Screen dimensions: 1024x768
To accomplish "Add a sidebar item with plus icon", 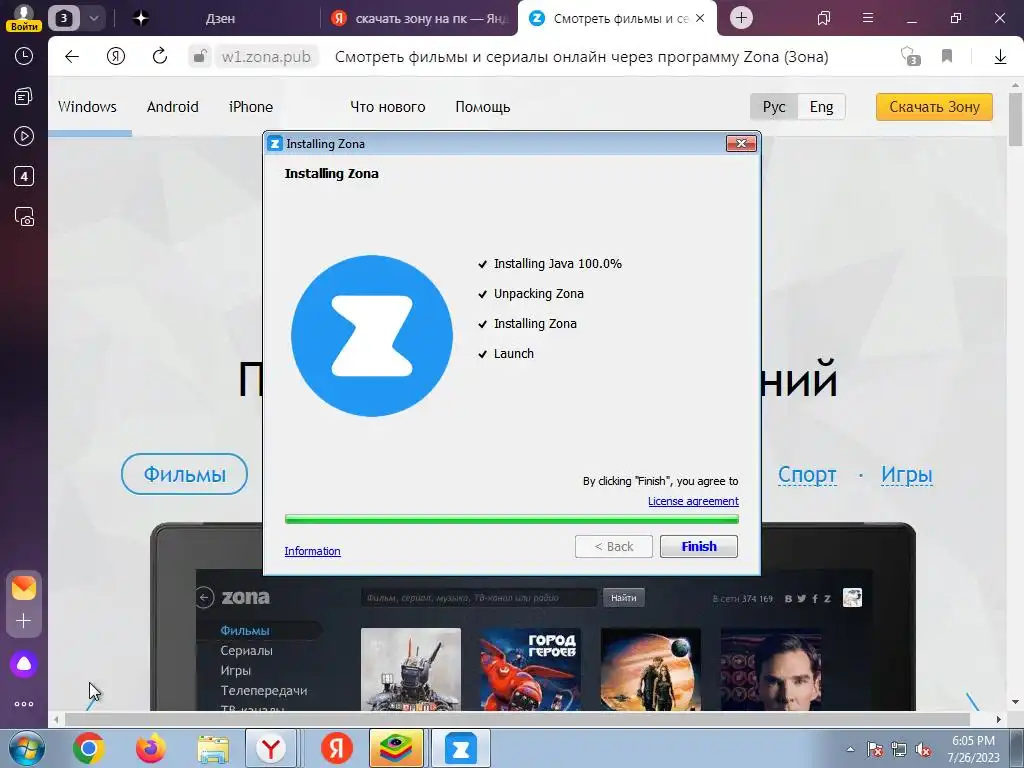I will (24, 620).
